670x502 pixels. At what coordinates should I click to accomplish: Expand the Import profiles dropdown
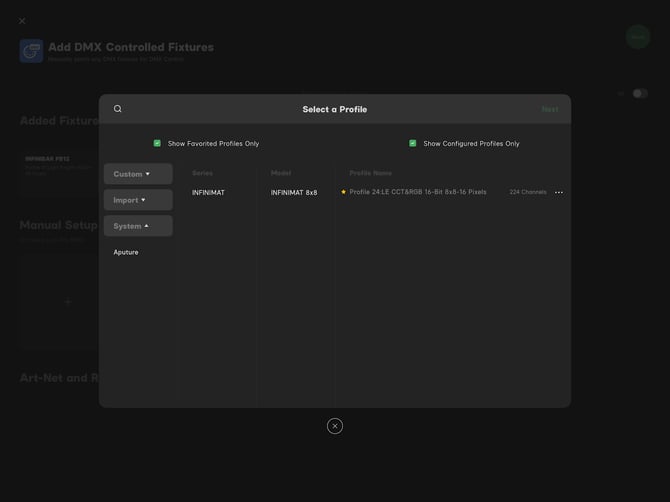tap(138, 200)
